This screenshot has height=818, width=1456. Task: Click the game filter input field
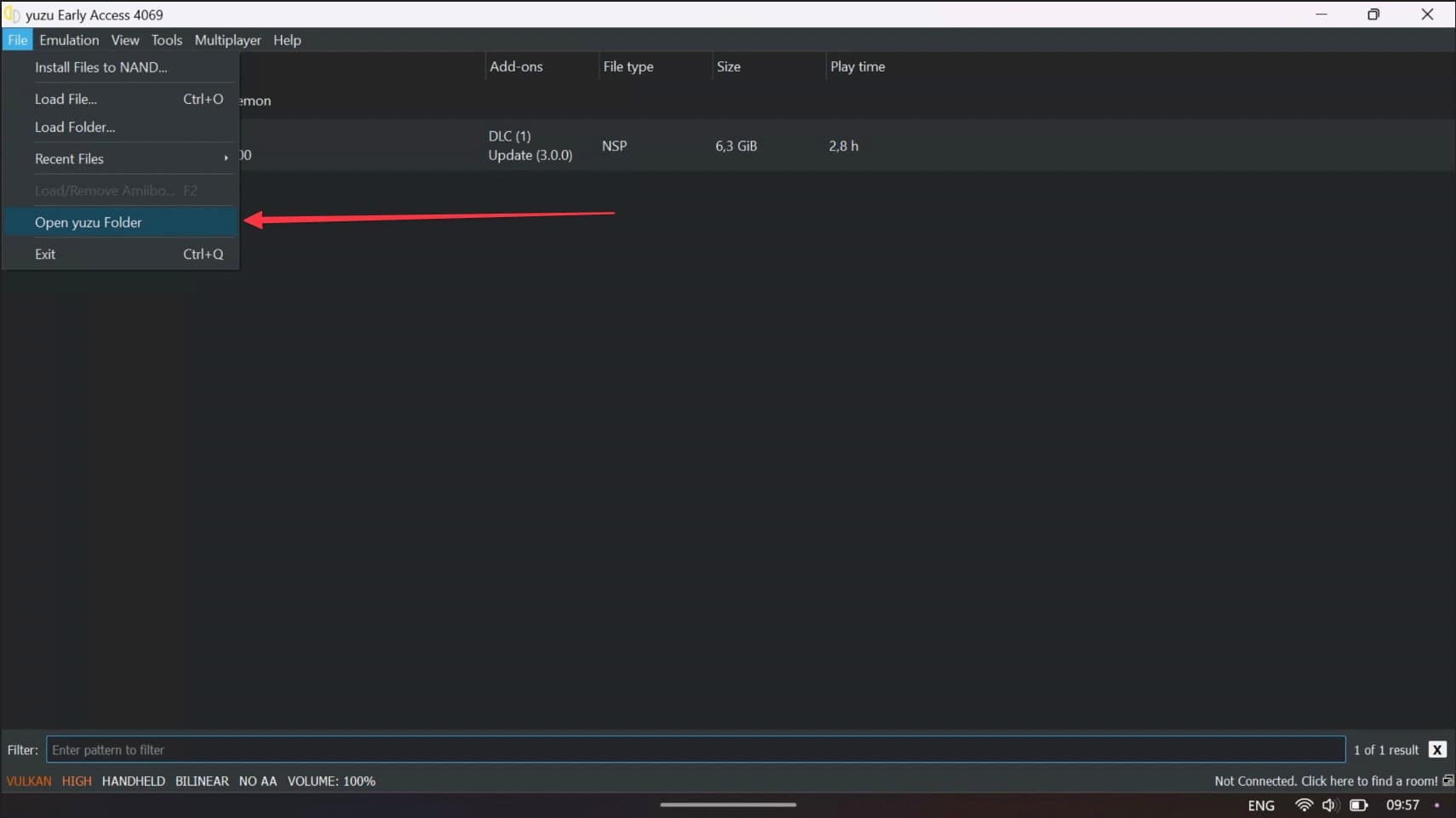click(696, 750)
